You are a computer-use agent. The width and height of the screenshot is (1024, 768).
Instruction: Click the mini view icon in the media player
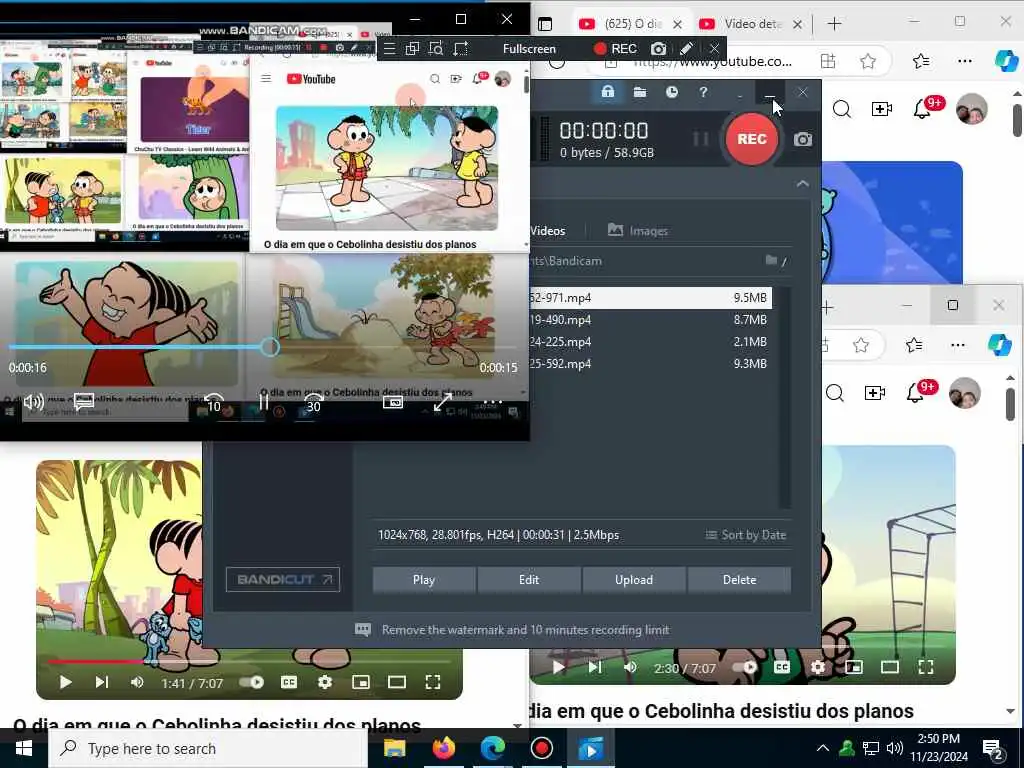point(392,402)
